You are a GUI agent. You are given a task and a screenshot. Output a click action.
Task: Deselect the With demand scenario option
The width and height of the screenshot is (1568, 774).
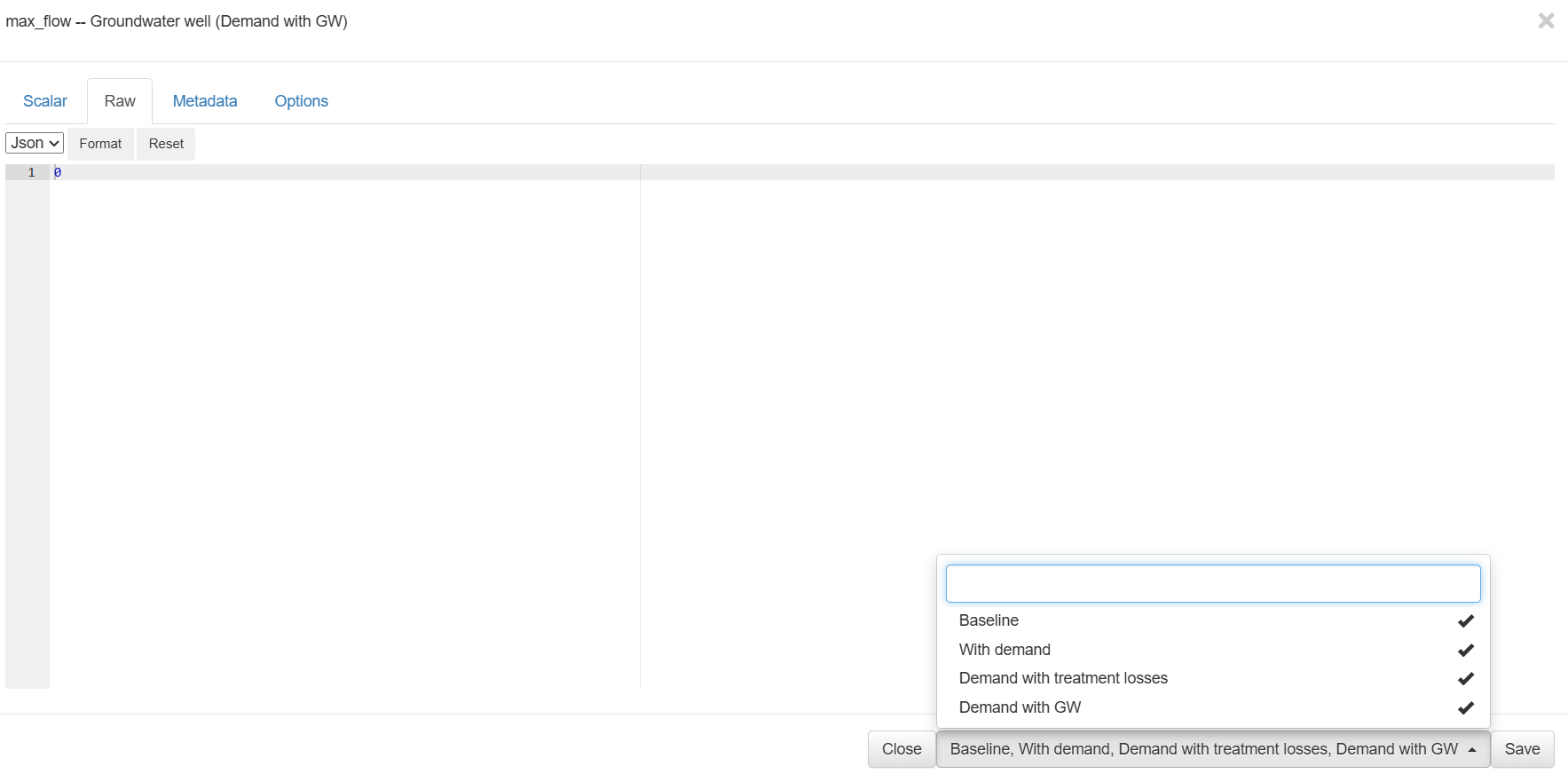(x=1005, y=650)
